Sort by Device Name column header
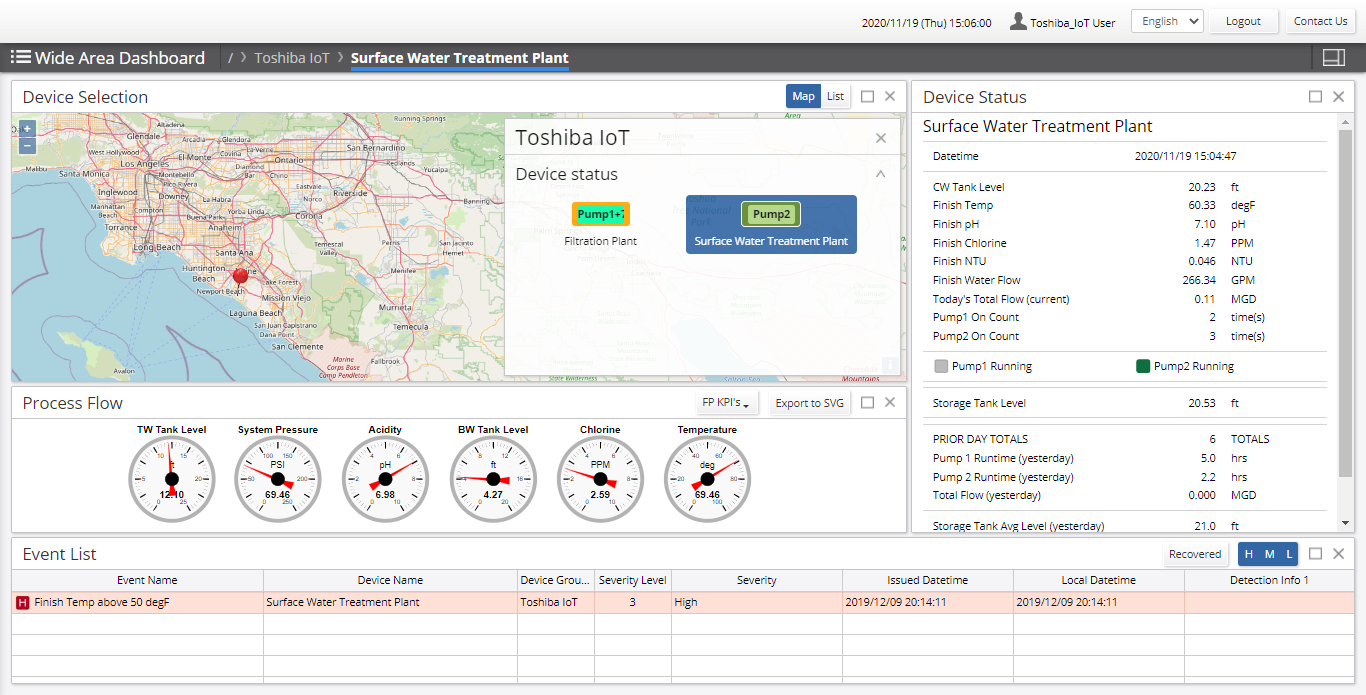 pyautogui.click(x=390, y=580)
